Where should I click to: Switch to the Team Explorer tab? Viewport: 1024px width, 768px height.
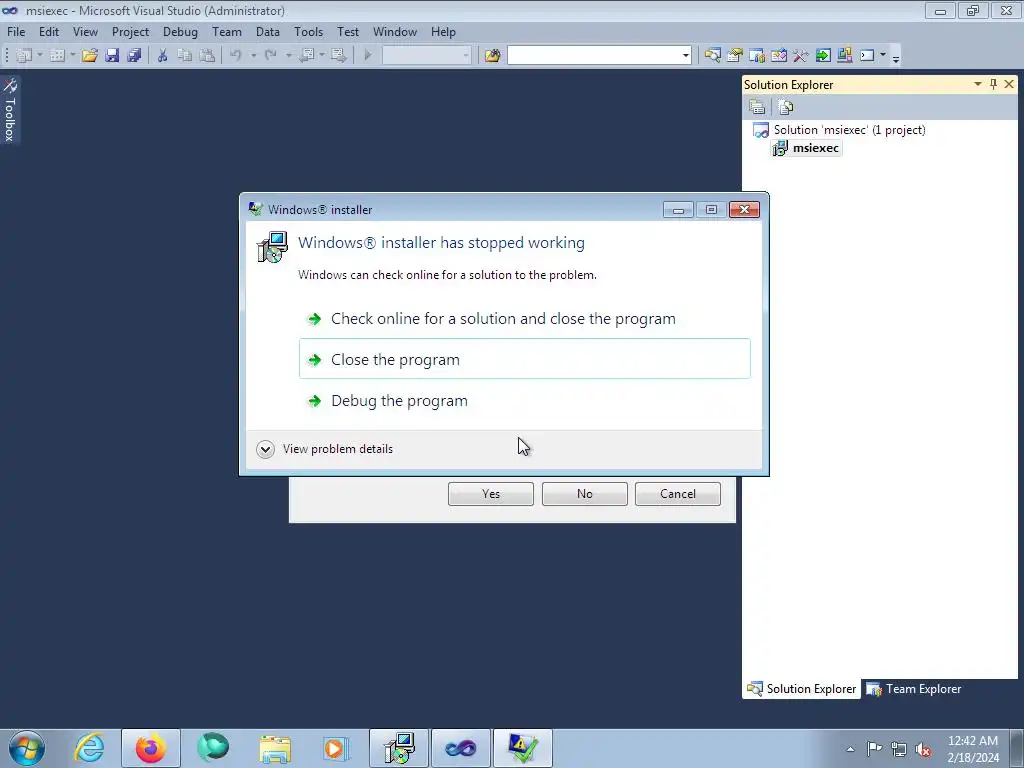point(914,689)
